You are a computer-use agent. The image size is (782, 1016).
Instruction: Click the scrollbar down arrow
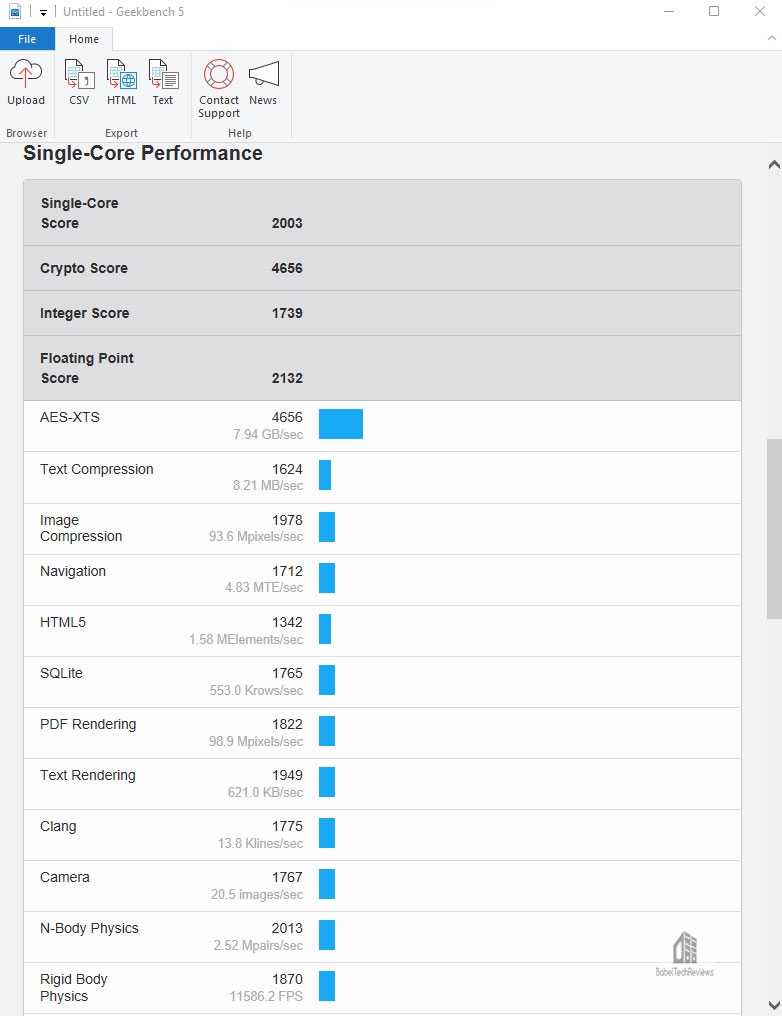coord(774,1005)
